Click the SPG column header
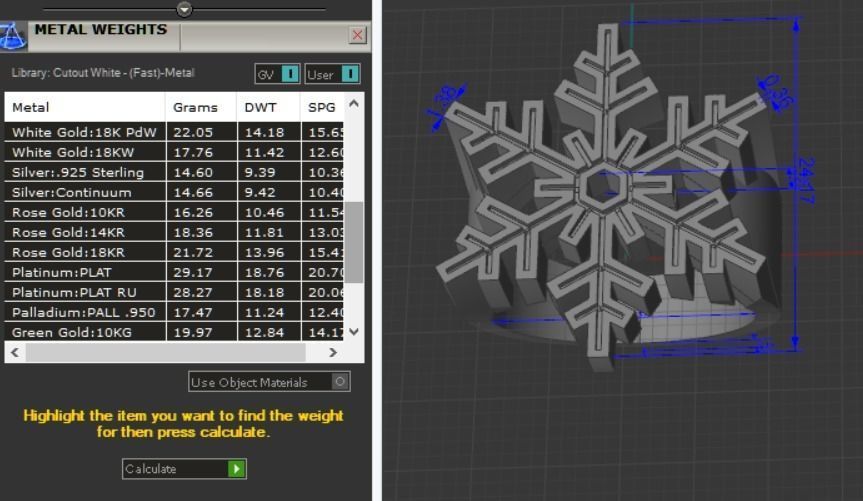This screenshot has height=501, width=863. pyautogui.click(x=322, y=107)
